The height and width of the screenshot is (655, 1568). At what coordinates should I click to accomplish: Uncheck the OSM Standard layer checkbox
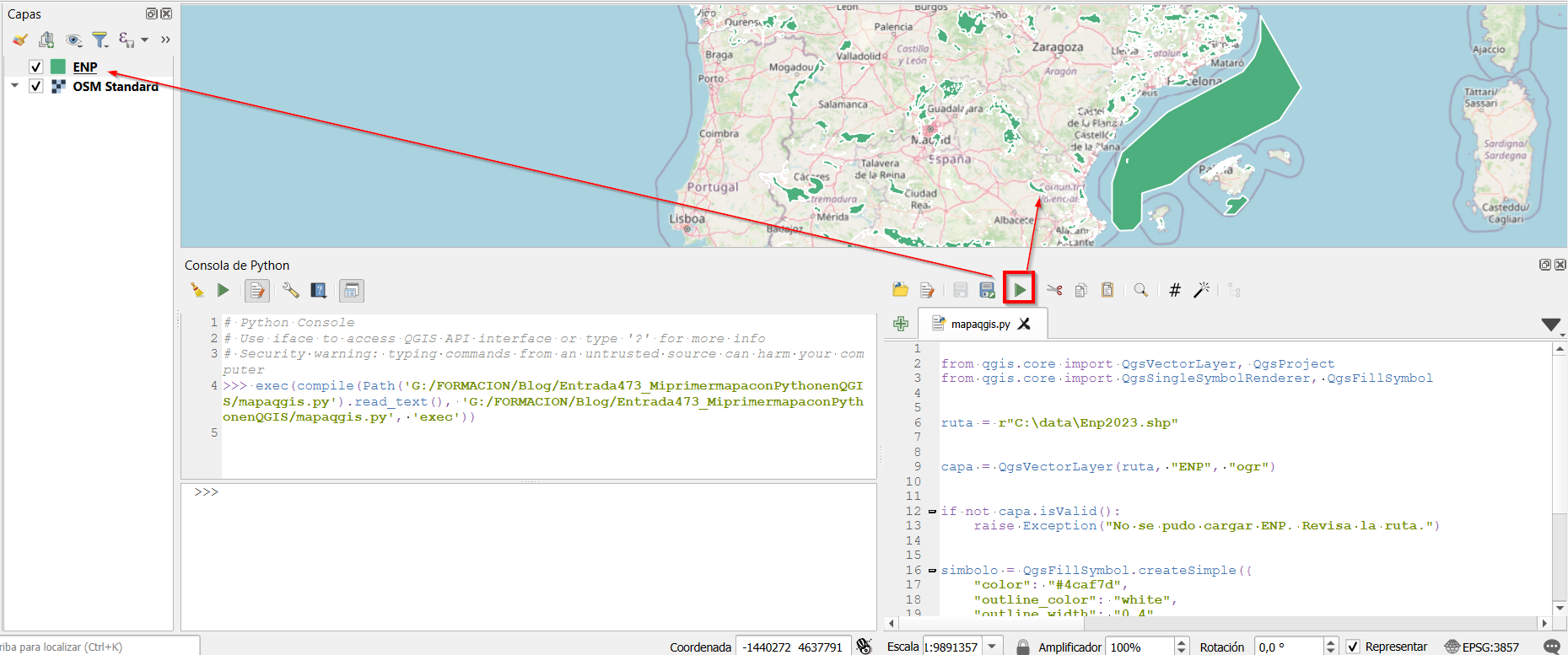click(35, 86)
